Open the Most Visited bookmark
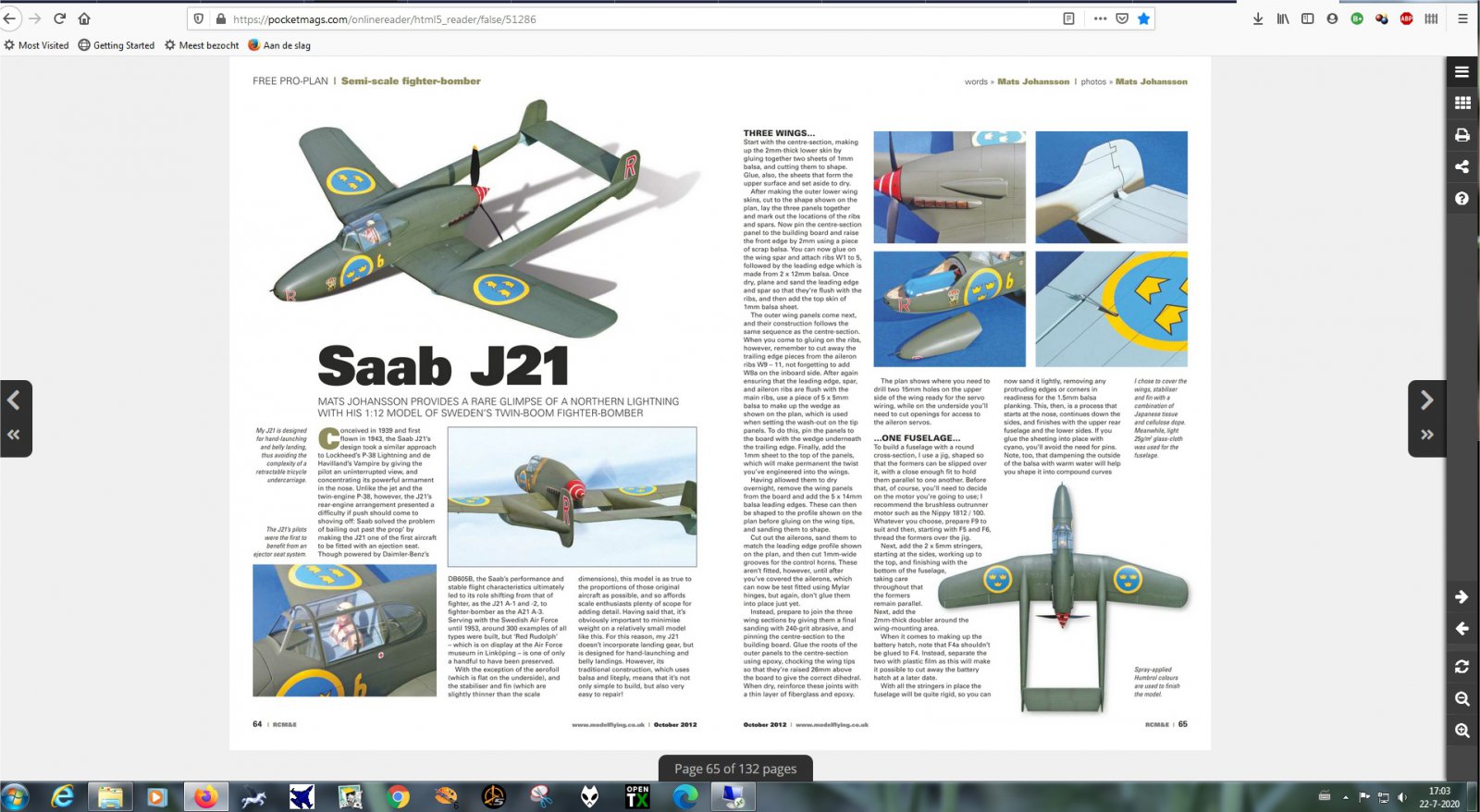This screenshot has height=812, width=1480. point(36,45)
